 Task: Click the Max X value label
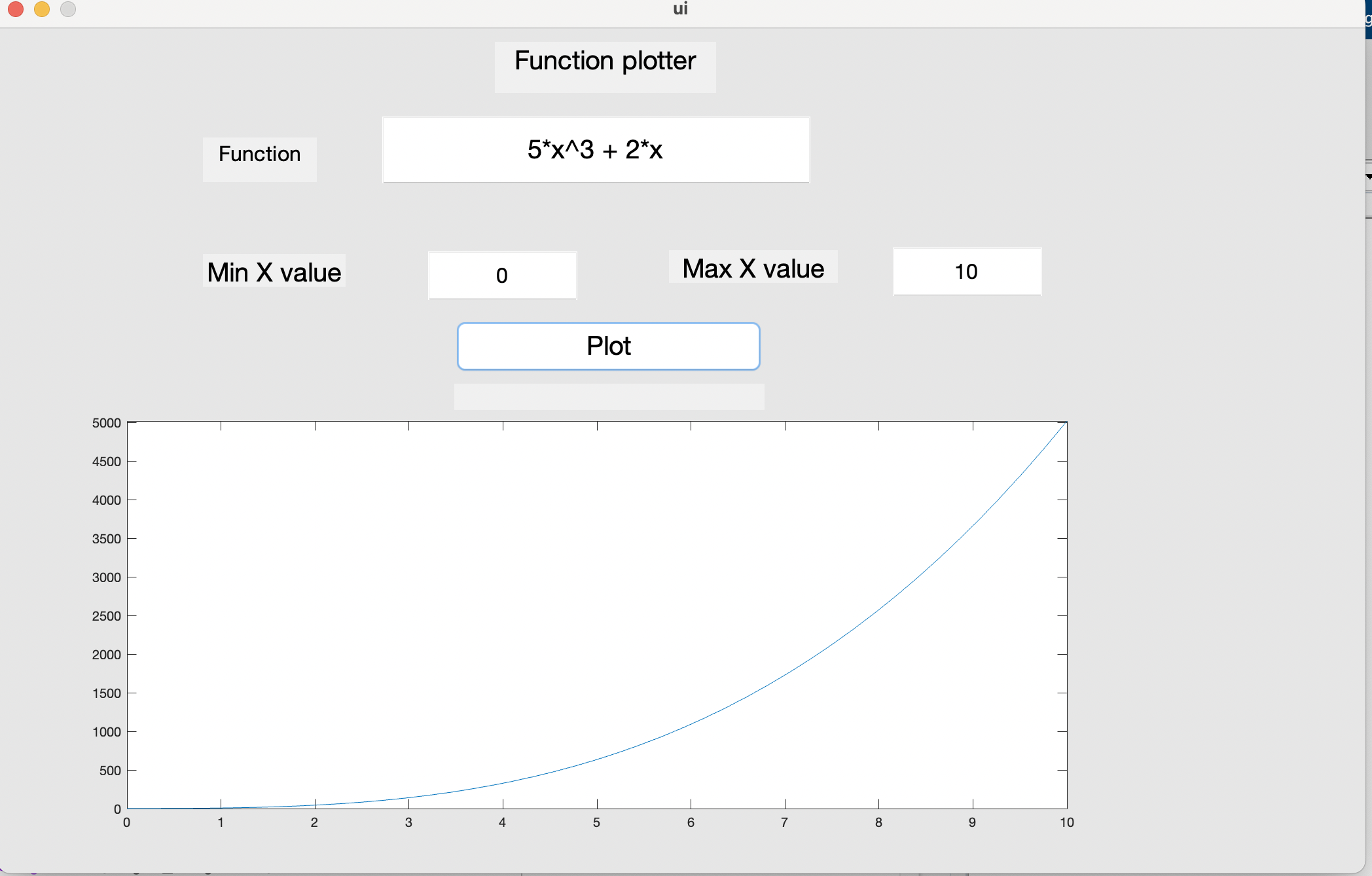click(753, 268)
